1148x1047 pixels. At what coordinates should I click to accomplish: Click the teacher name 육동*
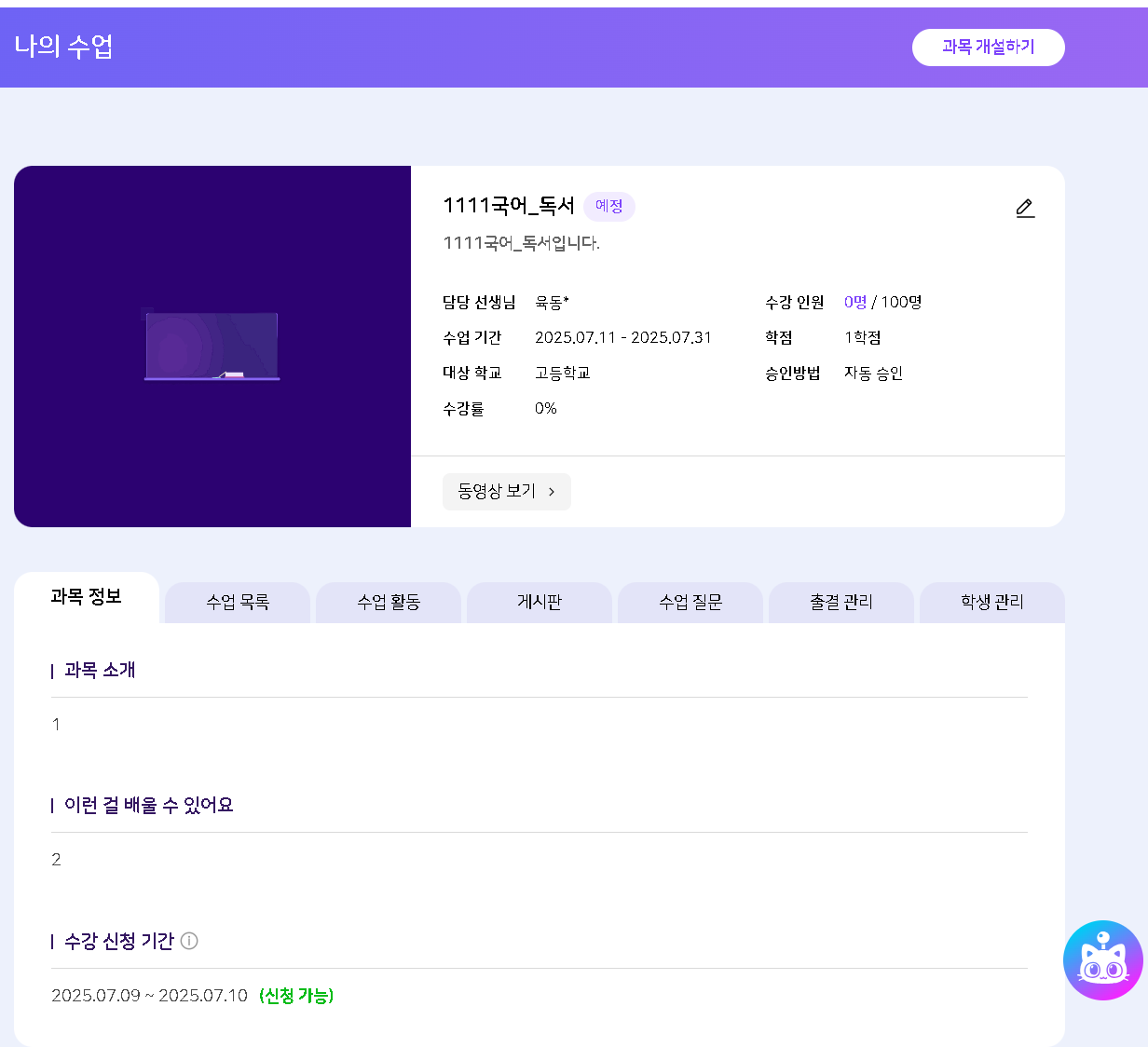(x=552, y=302)
